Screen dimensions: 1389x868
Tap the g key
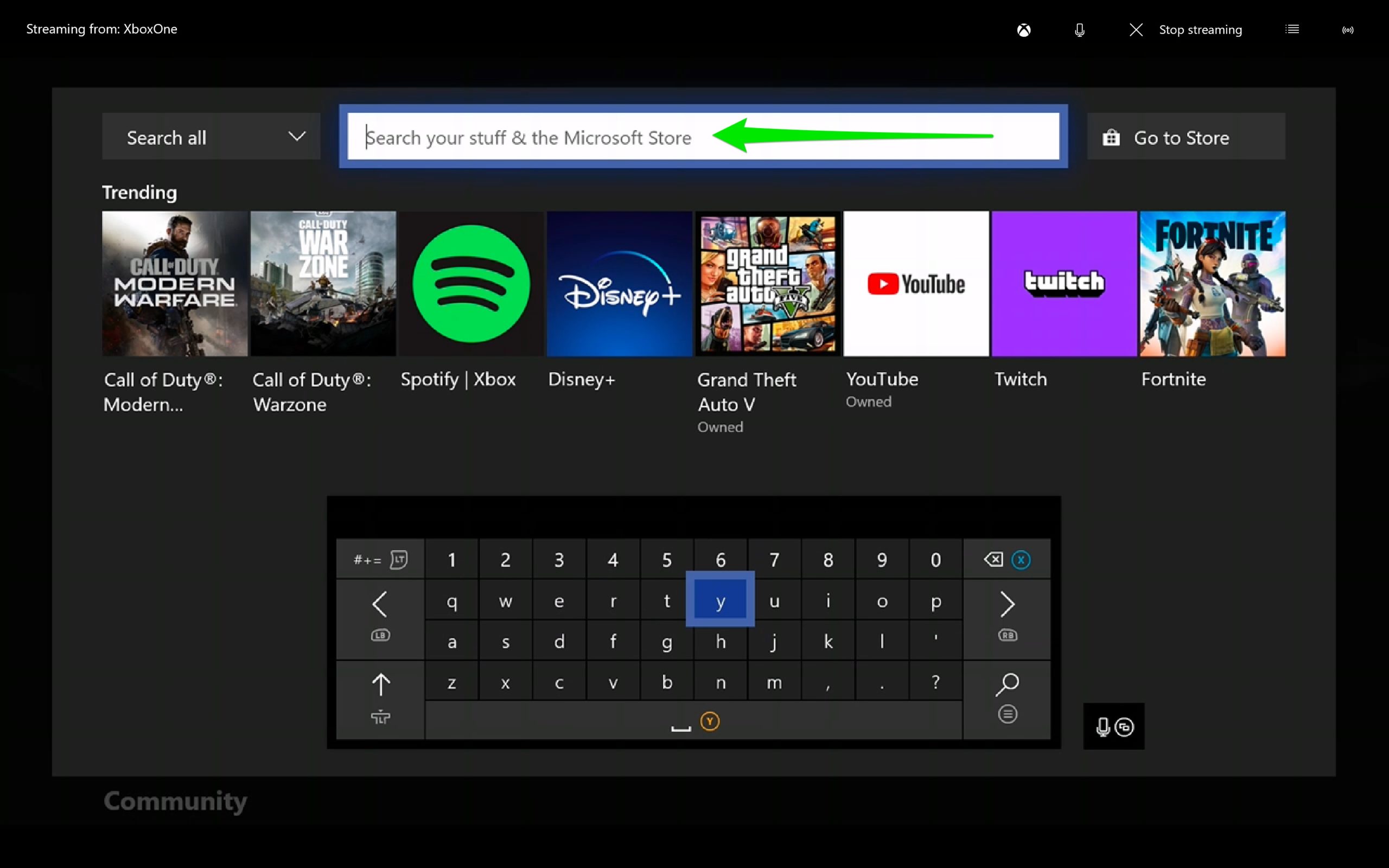coord(666,641)
